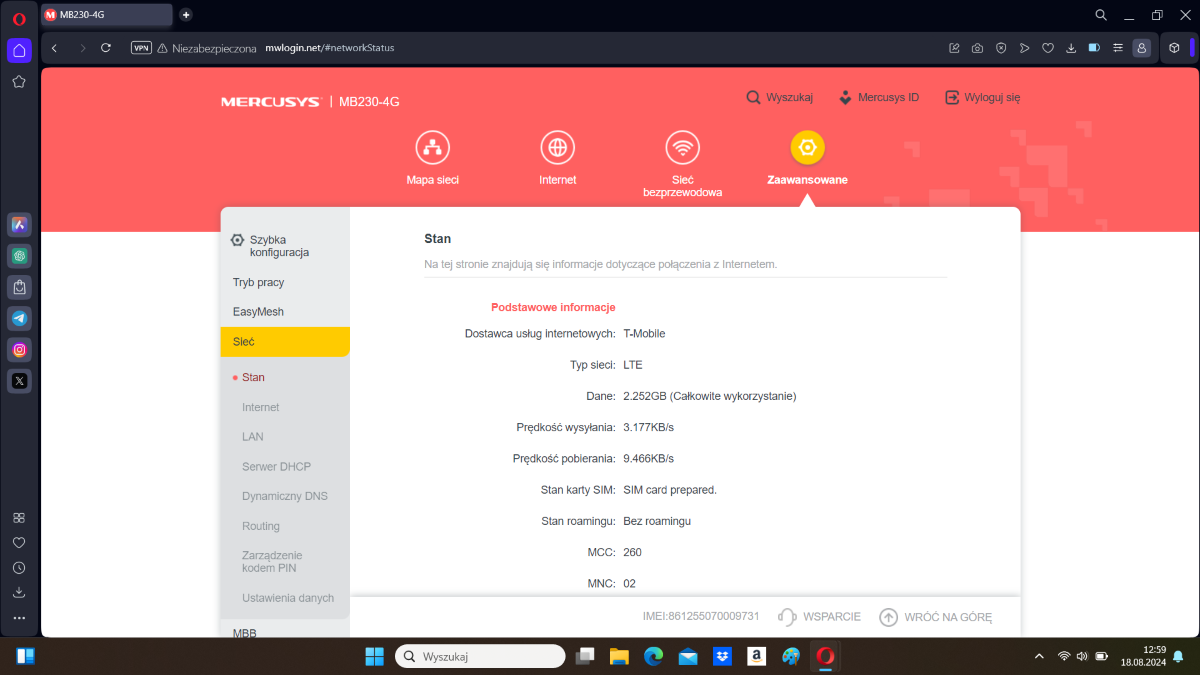
Task: Go to Dynamiczny DNS settings
Action: (x=284, y=496)
